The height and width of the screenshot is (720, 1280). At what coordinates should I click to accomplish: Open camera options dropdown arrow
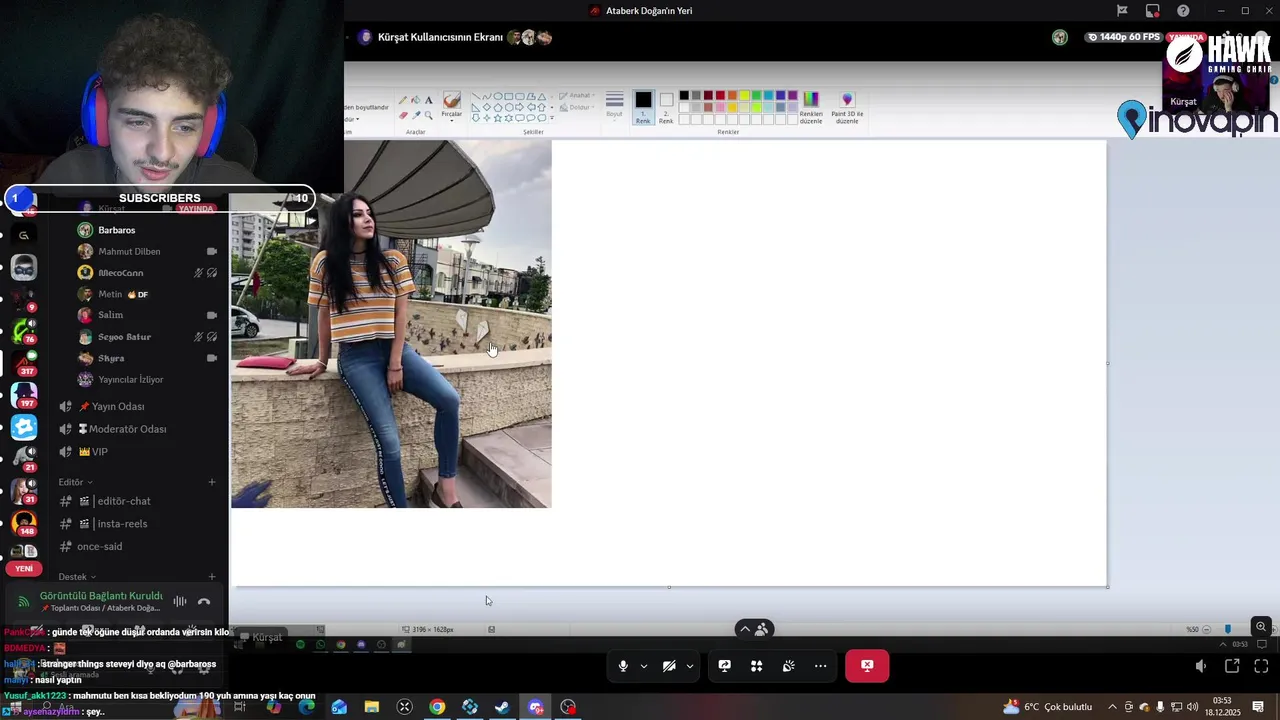coord(689,666)
